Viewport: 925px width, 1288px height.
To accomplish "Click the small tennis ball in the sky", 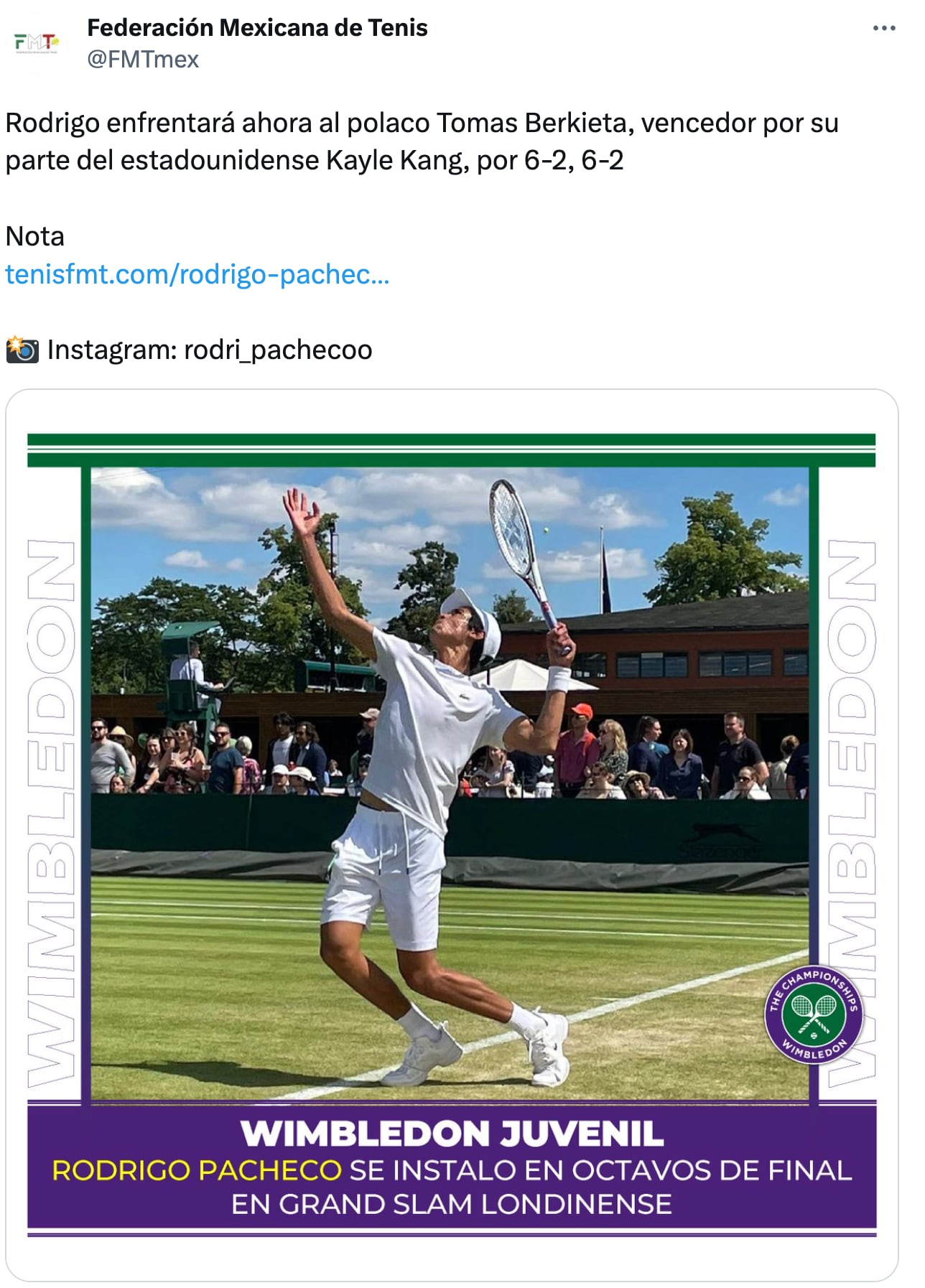I will click(x=547, y=531).
